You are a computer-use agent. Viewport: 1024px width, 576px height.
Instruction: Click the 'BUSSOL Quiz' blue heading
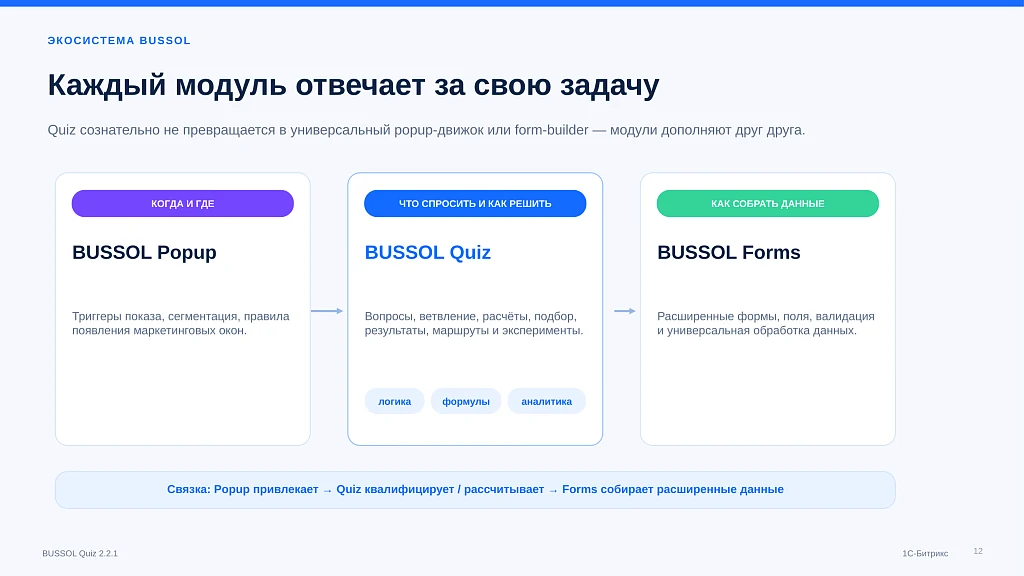click(428, 252)
